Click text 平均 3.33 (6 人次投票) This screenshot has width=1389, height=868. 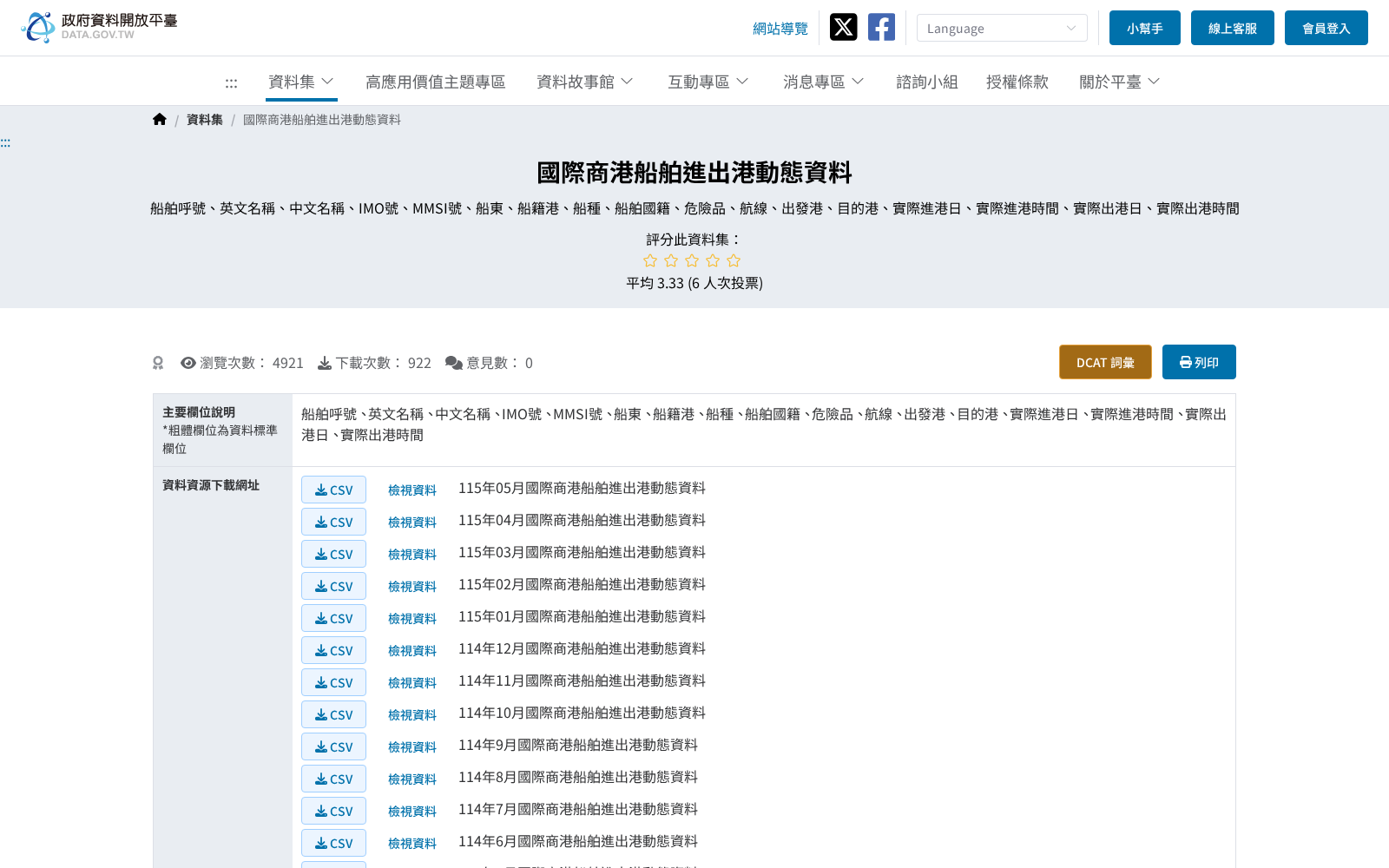tap(694, 283)
